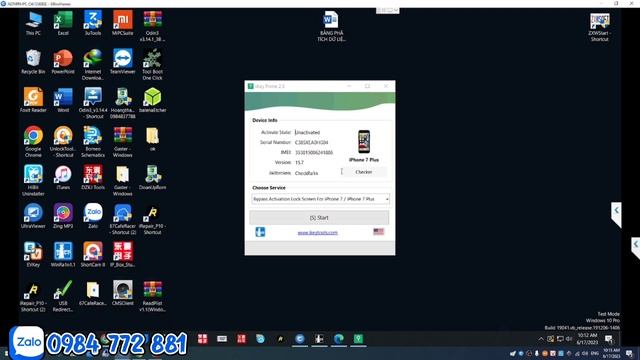Launch the UltraViewer desktop shortcut
Viewport: 640px width, 360px height.
33,216
